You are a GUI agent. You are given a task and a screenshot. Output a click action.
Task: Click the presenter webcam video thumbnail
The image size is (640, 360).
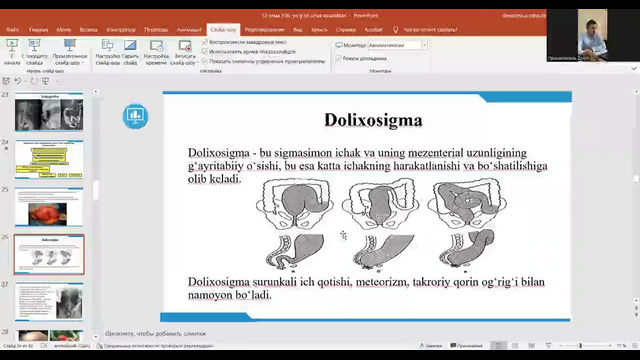point(593,35)
